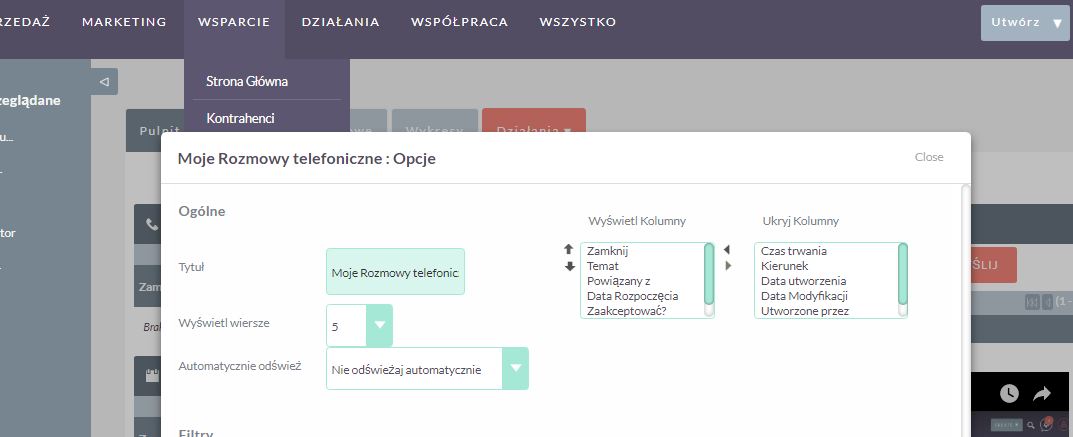1073x437 pixels.
Task: Move the selected column up with the up arrow
Action: point(569,250)
